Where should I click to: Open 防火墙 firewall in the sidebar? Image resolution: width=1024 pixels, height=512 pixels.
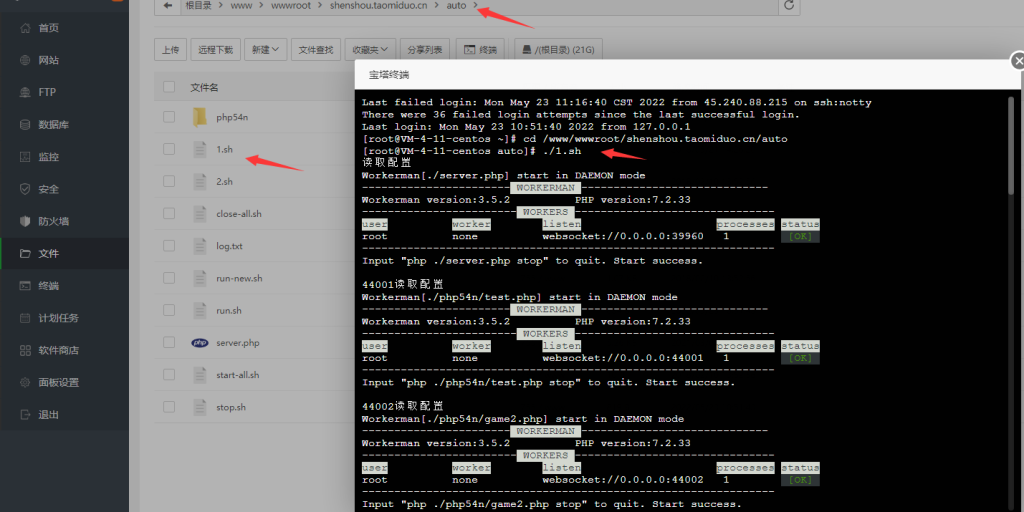(52, 221)
